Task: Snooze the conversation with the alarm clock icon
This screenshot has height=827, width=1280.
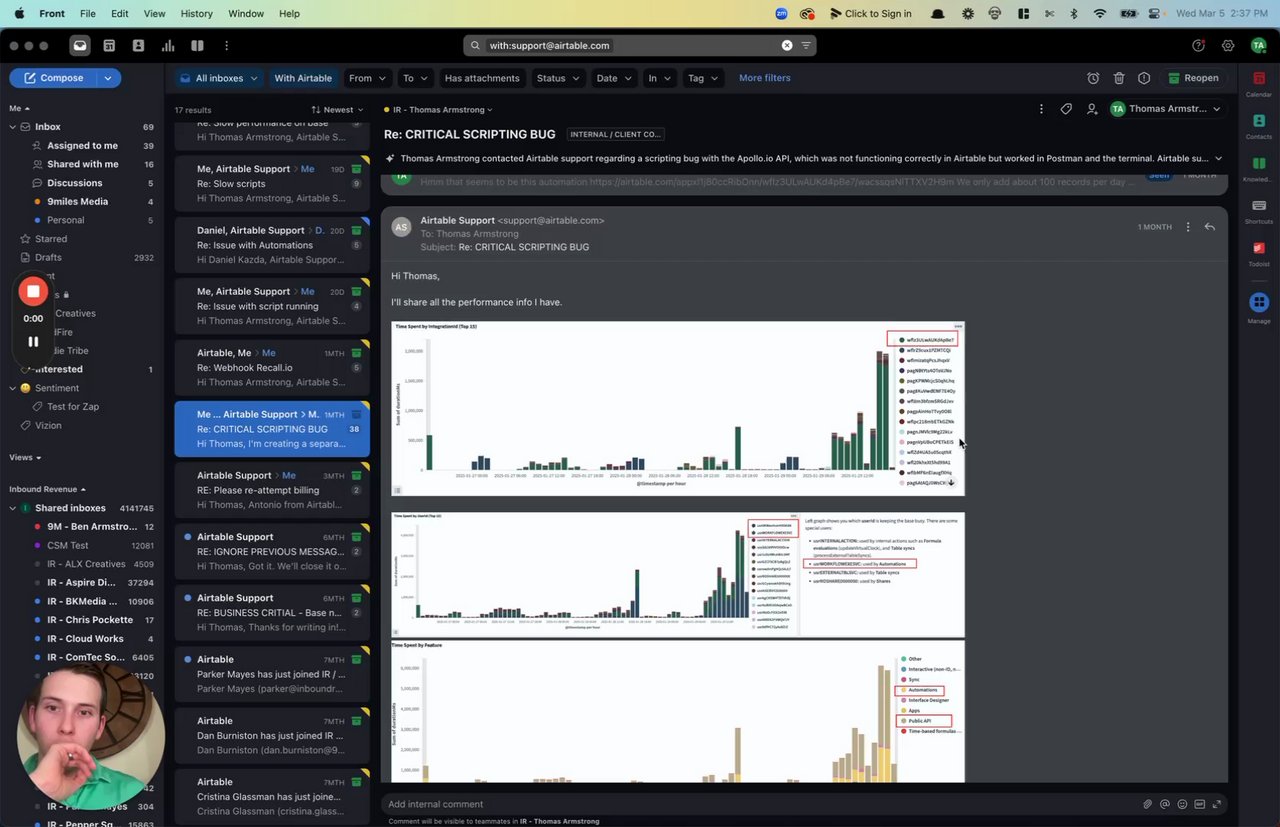Action: (1093, 78)
